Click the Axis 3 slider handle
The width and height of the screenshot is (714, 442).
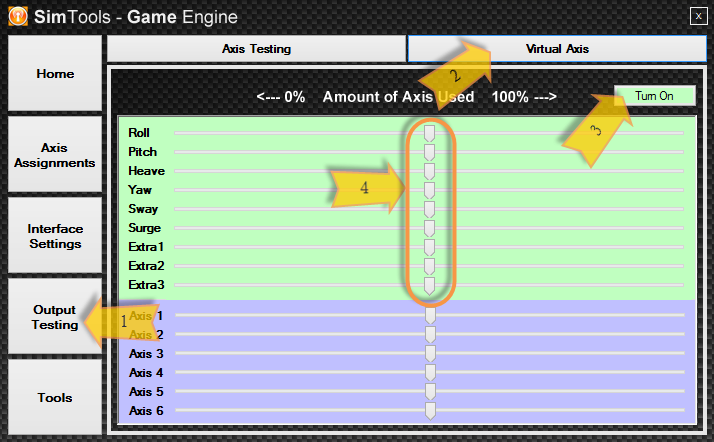coord(430,354)
